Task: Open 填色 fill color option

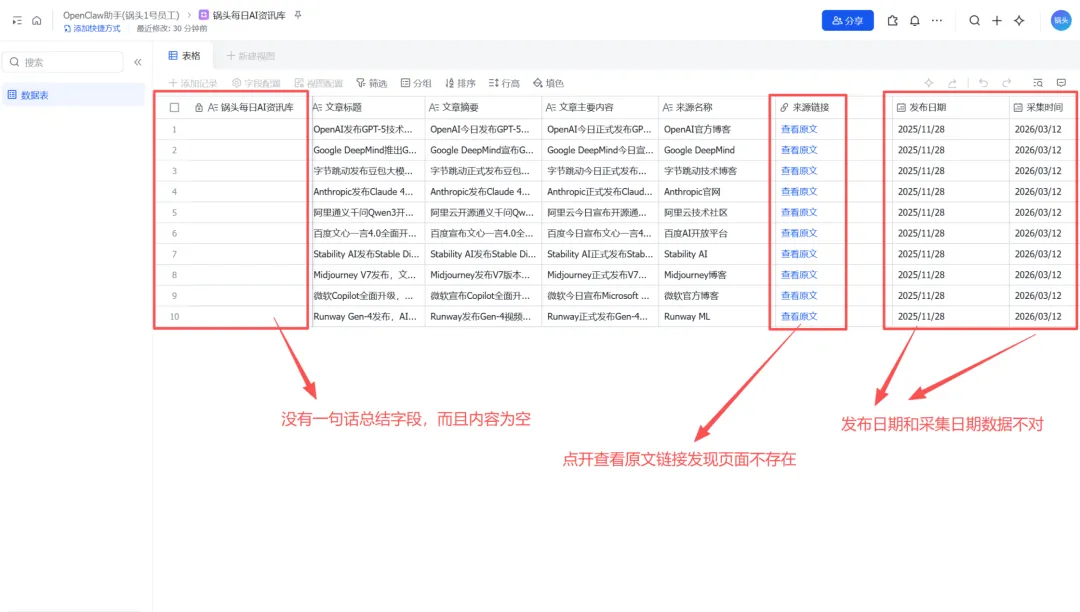Action: tap(548, 83)
